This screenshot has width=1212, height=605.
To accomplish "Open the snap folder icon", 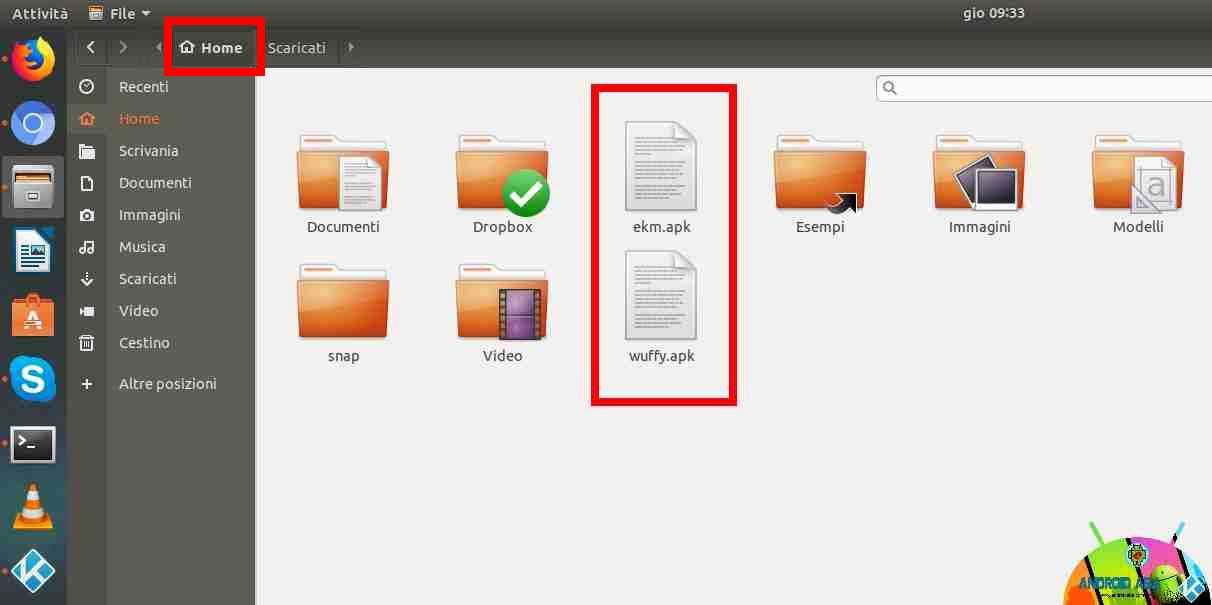I will 343,302.
